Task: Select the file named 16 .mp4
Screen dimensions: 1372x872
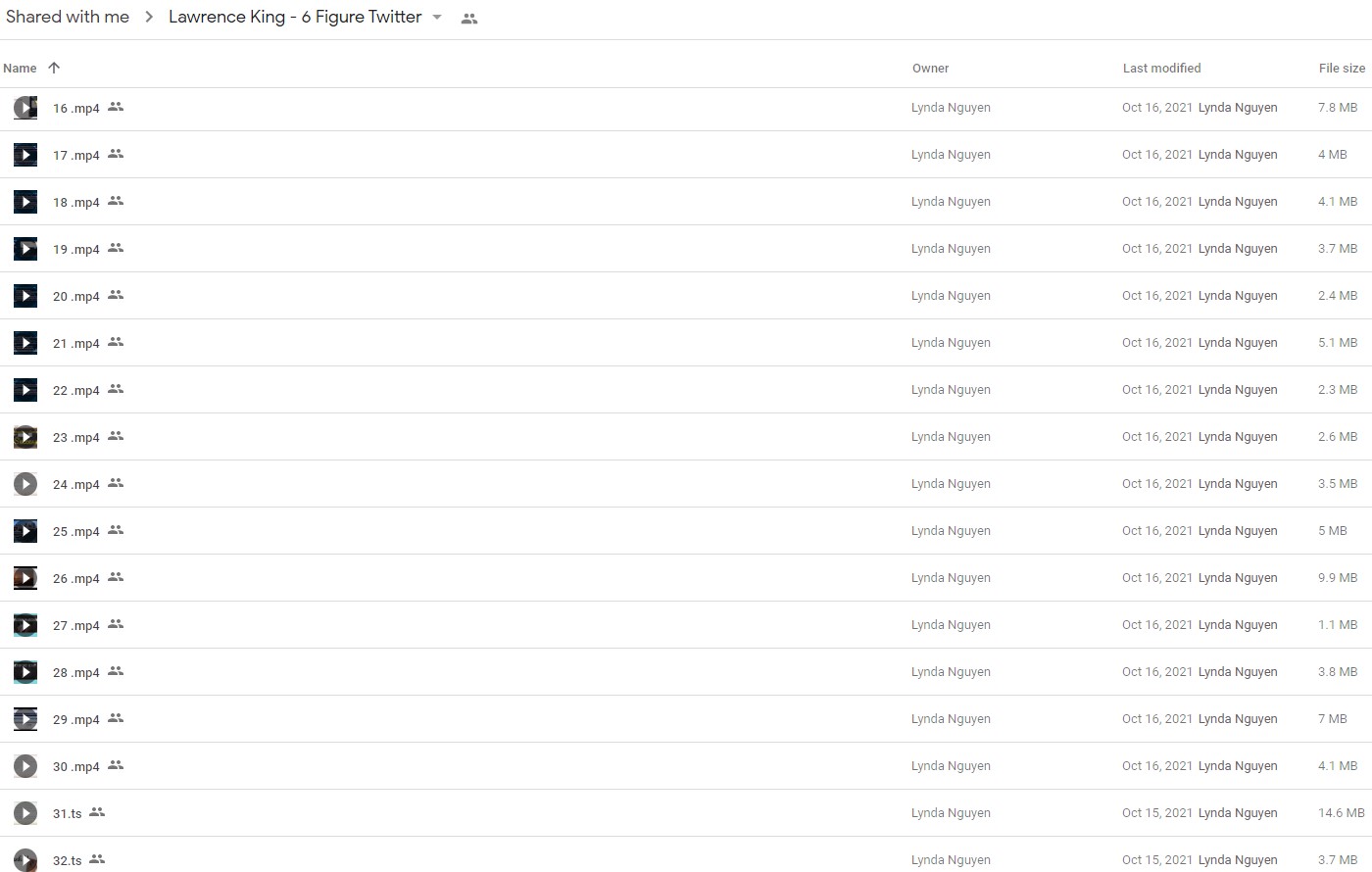Action: coord(76,108)
